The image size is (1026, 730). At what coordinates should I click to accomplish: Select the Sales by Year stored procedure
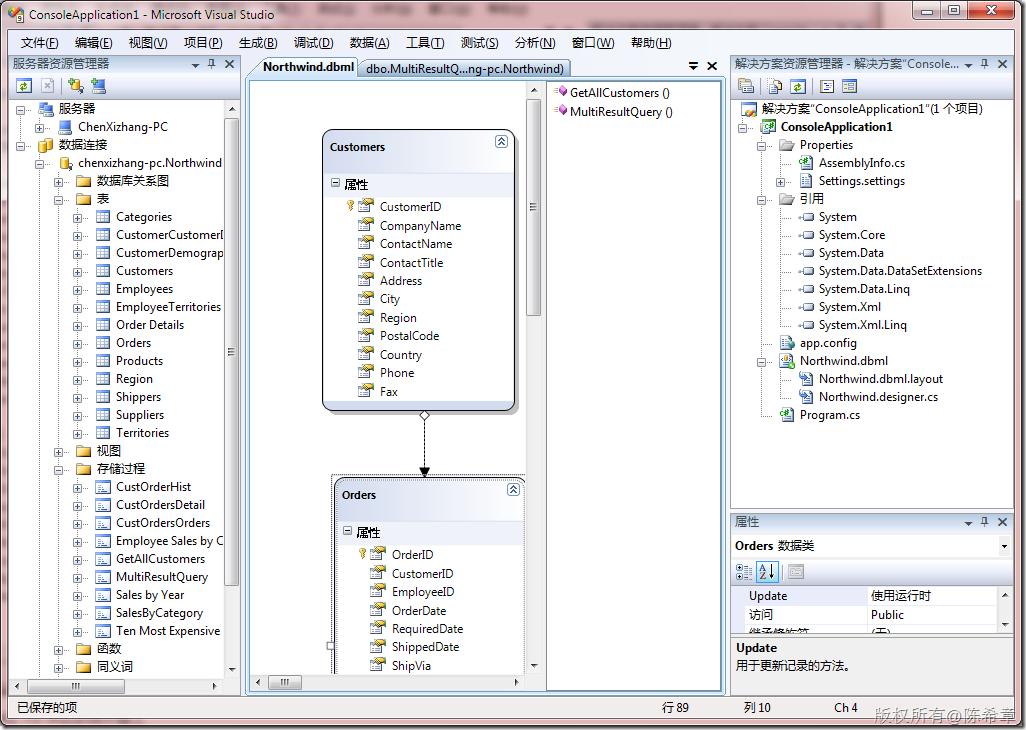(x=150, y=595)
